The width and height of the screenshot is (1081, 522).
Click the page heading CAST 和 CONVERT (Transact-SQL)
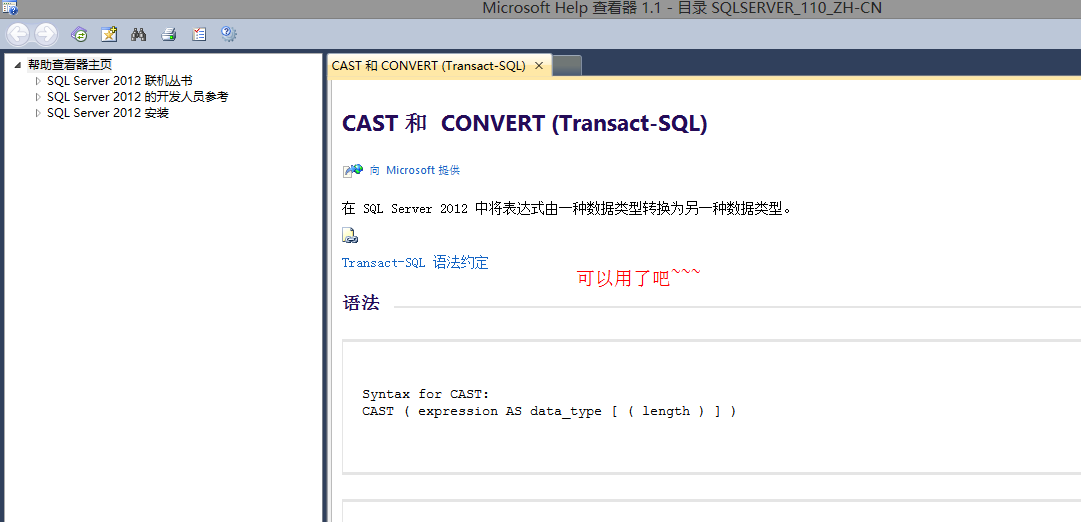tap(525, 123)
